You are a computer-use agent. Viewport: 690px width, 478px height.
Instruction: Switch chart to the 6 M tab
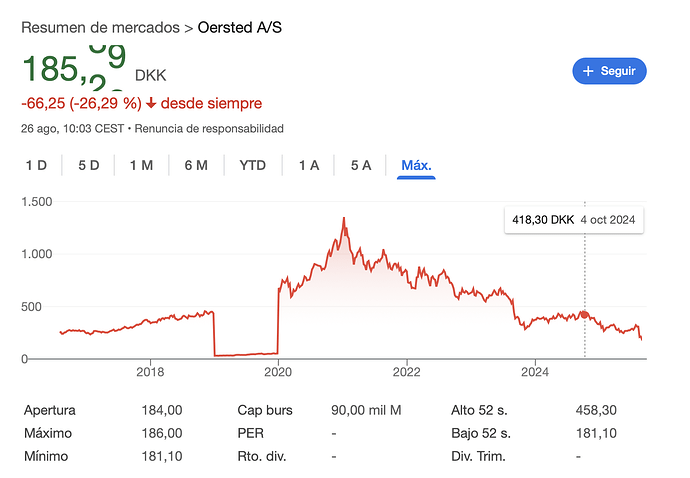click(x=196, y=165)
